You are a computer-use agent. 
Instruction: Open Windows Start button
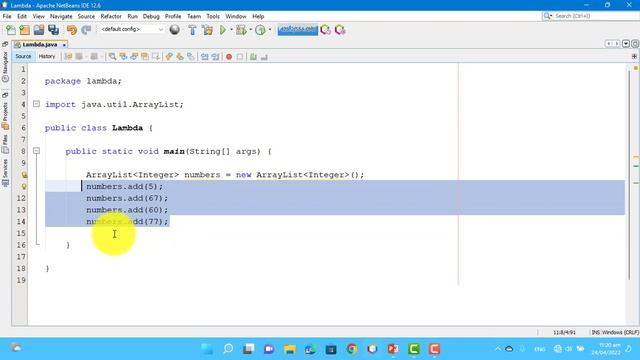(207, 349)
